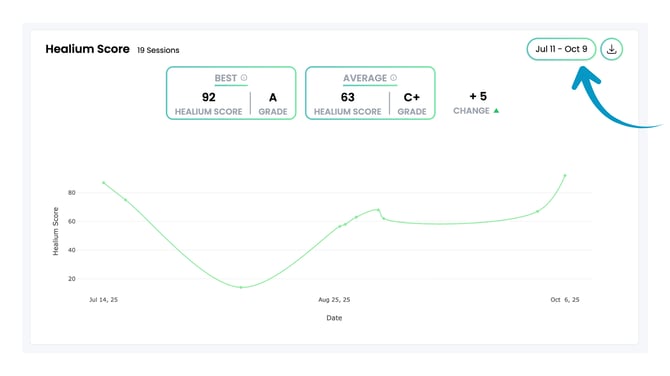Download the Healium Score report
Viewport: 670px width, 376px height.
tap(611, 49)
